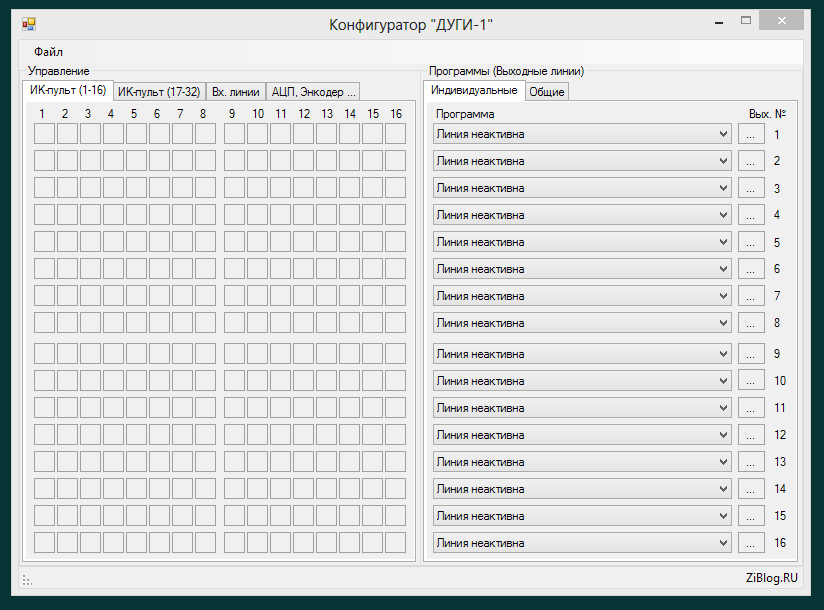
Task: Toggle first-row grid cell under column 8
Action: tap(205, 134)
